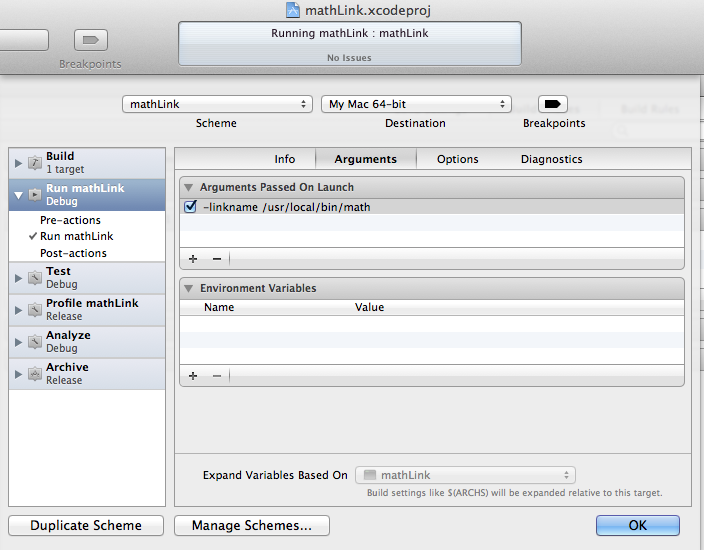The image size is (704, 550).
Task: Click the Name column header
Action: coord(219,307)
